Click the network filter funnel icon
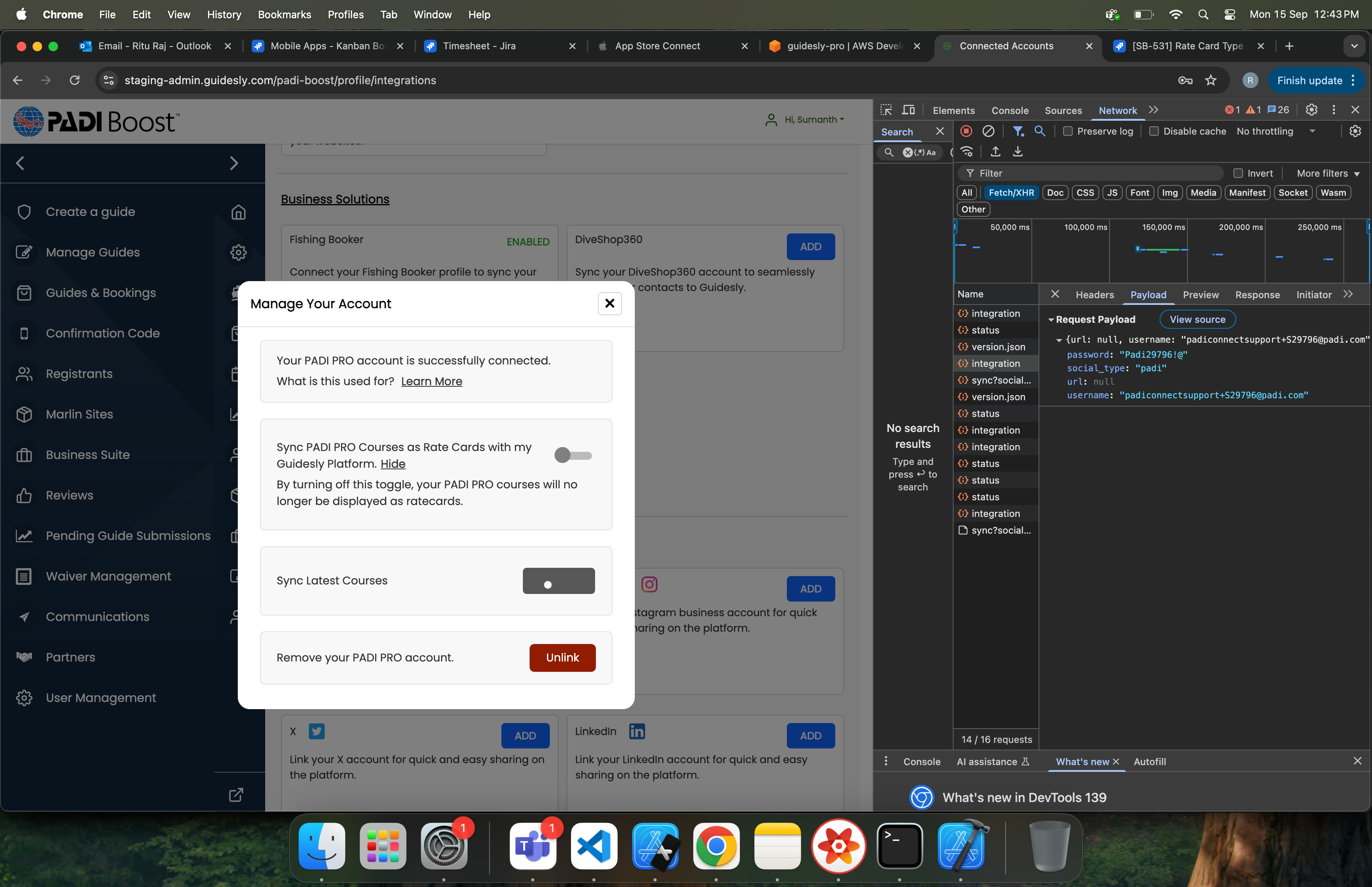This screenshot has height=887, width=1372. coord(1018,131)
